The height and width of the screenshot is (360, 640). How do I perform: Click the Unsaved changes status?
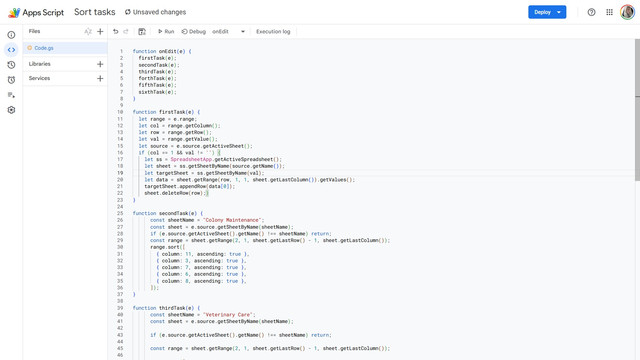coord(156,12)
